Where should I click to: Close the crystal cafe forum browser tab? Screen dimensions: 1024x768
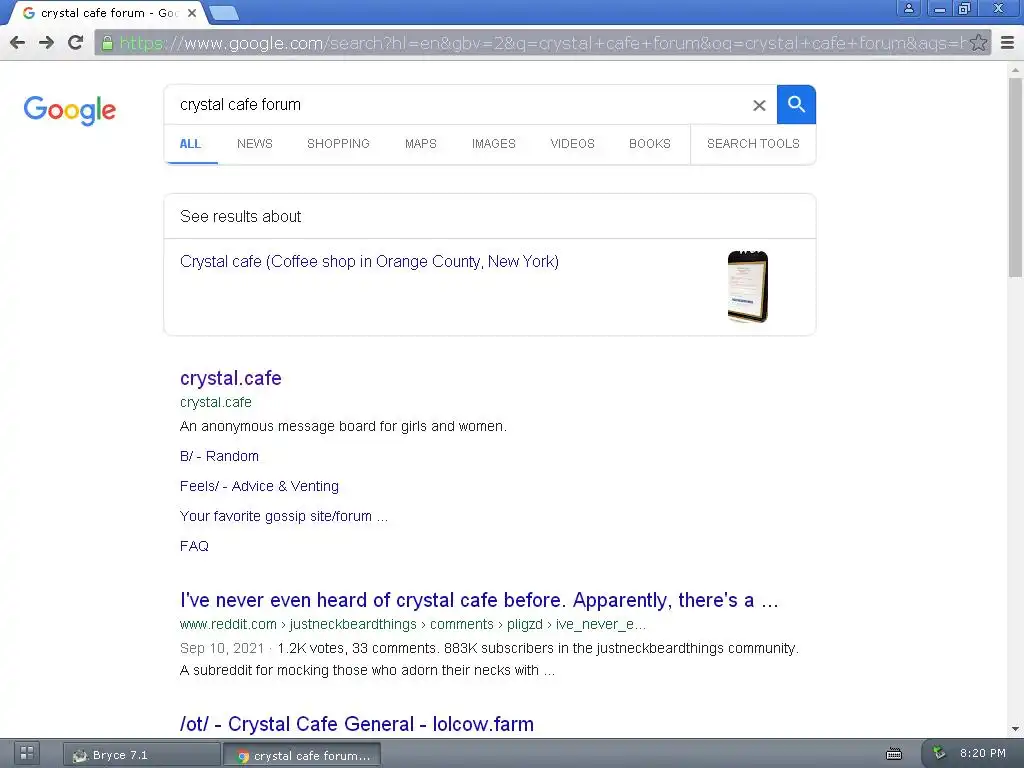(192, 12)
